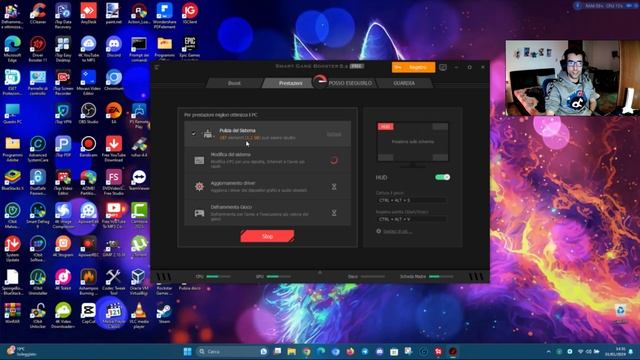Open Questo PC desktop icon
This screenshot has width=640, height=360.
tap(12, 113)
